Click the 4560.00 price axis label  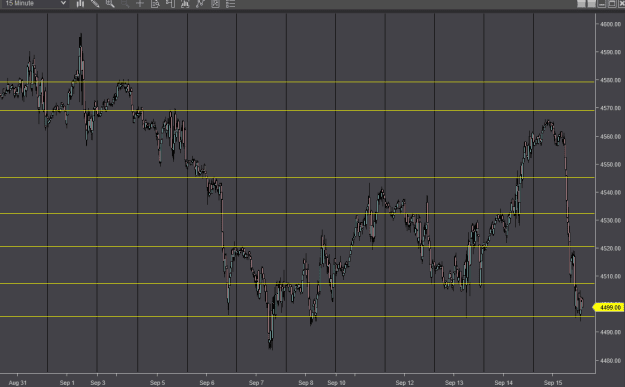610,136
